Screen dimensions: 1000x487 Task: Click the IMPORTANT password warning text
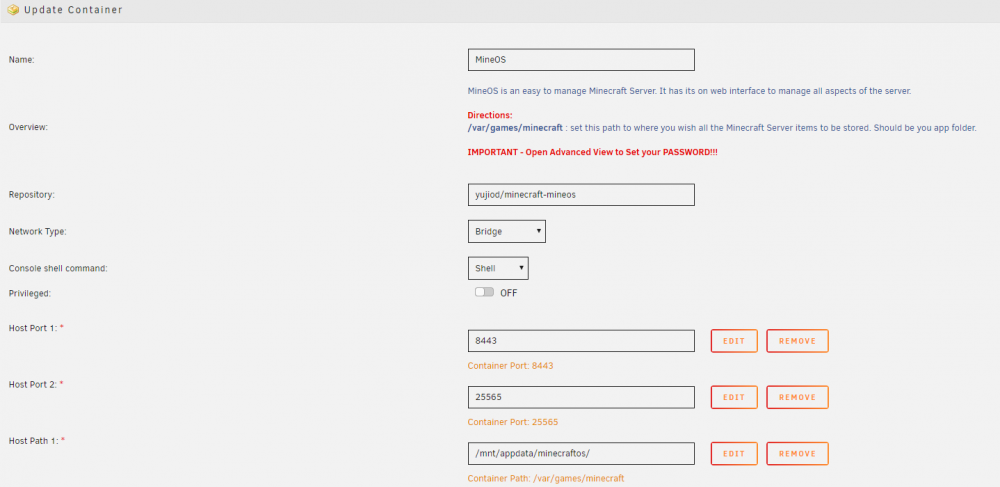(592, 153)
